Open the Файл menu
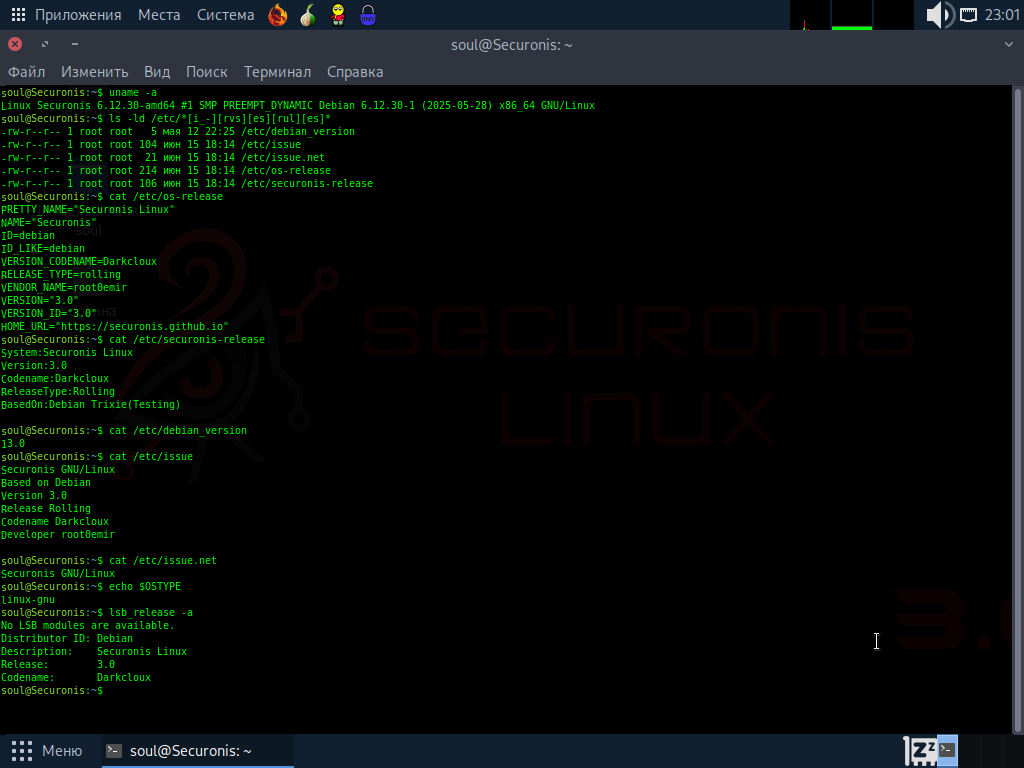Screen dimensions: 1024x768 click(x=27, y=72)
